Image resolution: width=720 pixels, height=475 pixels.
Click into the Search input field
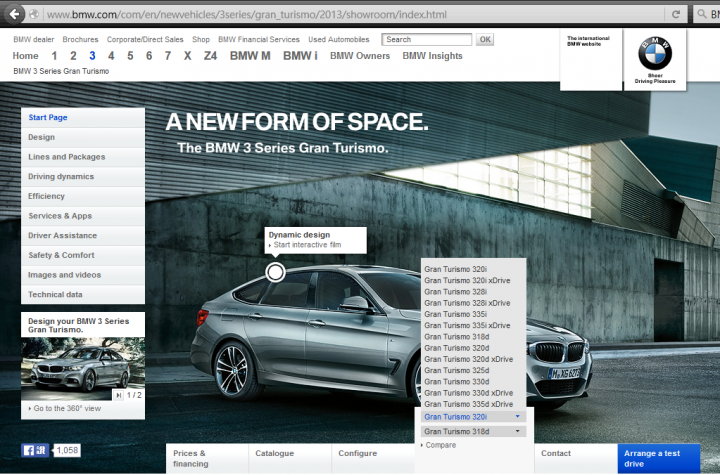point(427,40)
